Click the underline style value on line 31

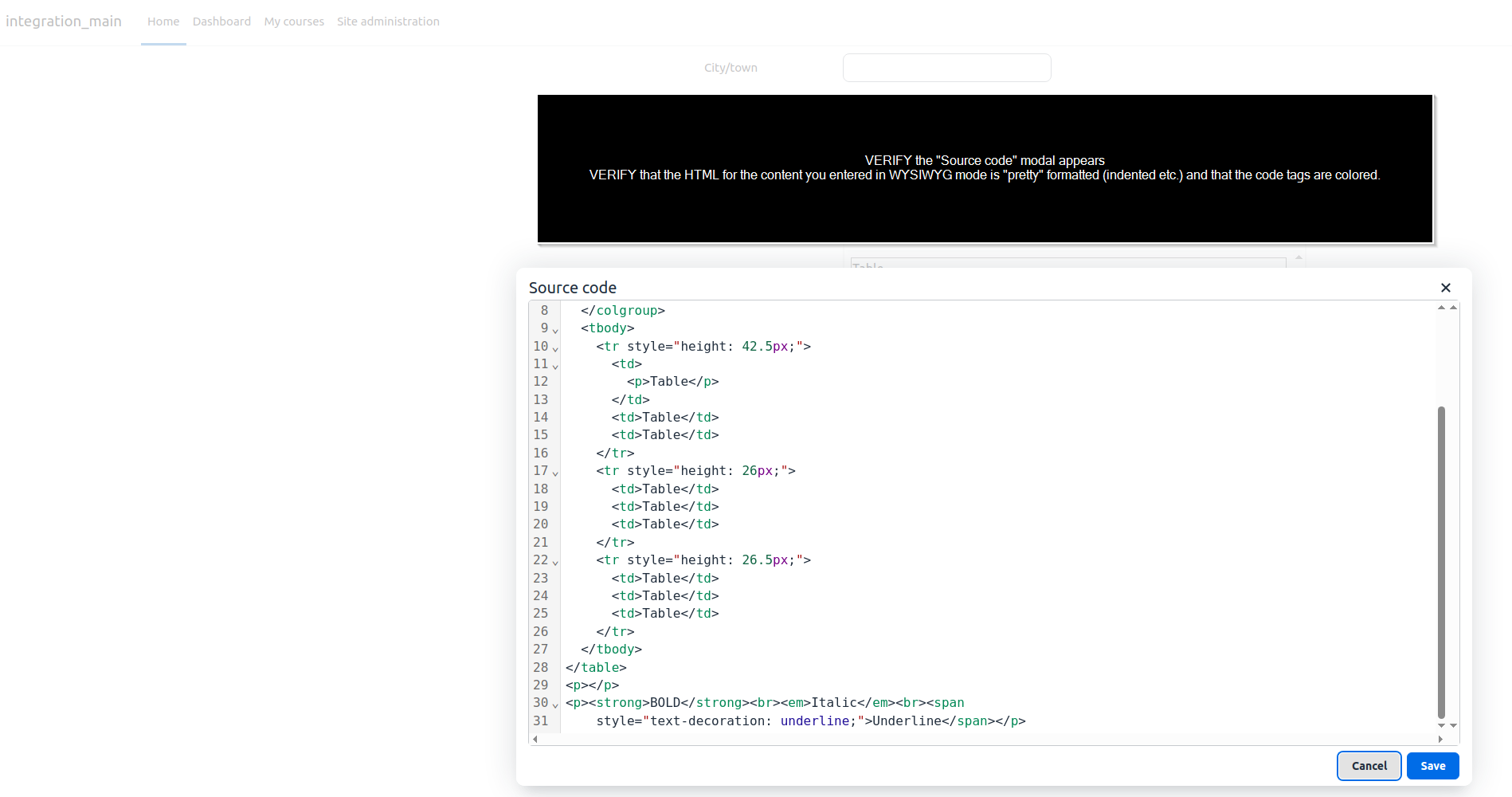(814, 721)
